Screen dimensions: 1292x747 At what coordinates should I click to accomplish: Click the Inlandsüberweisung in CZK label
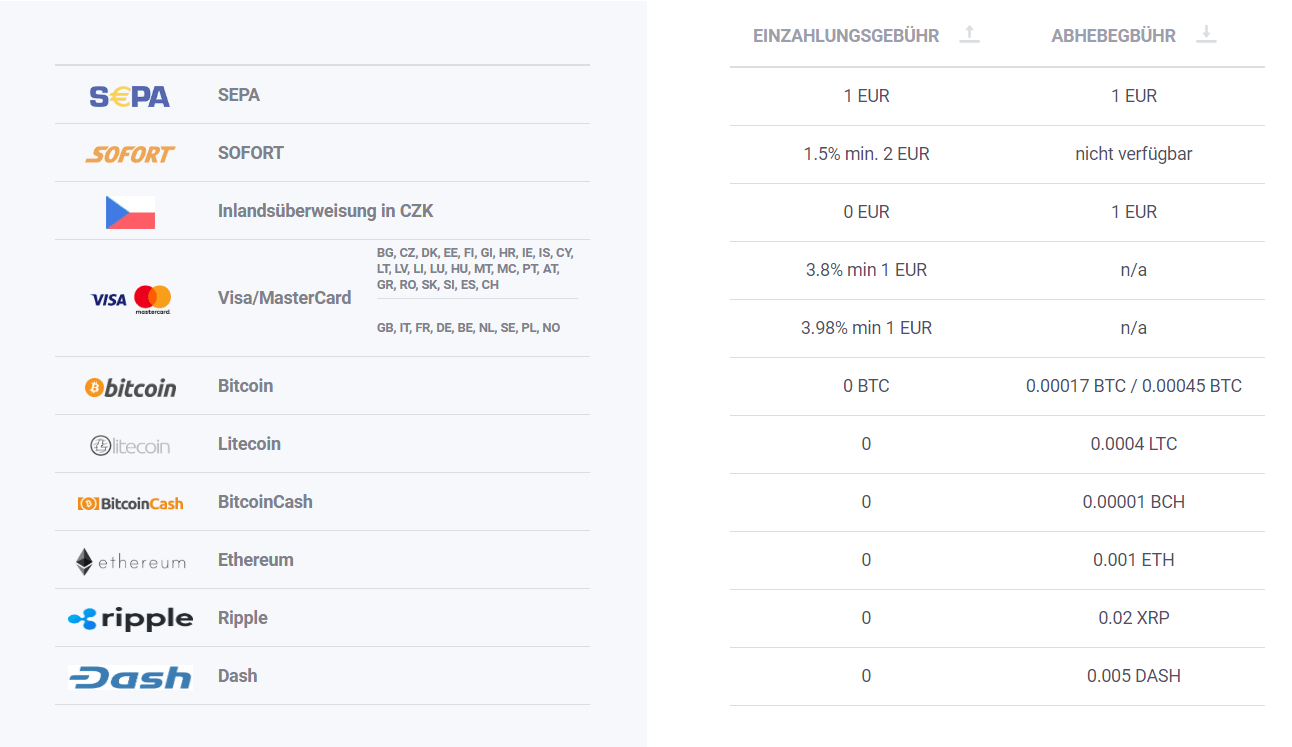[326, 211]
